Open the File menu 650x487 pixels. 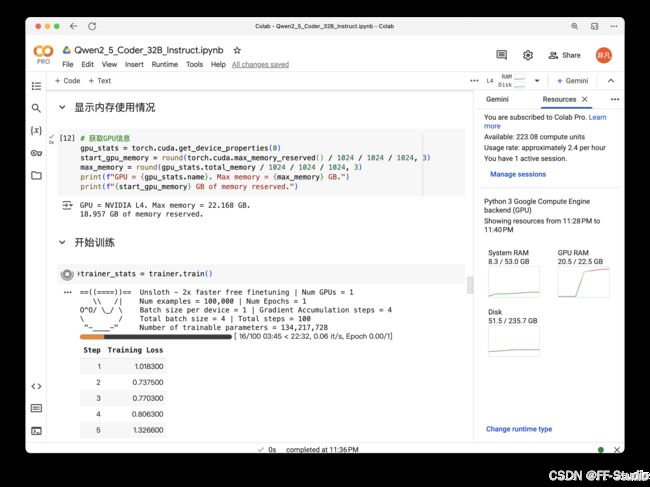(x=68, y=64)
